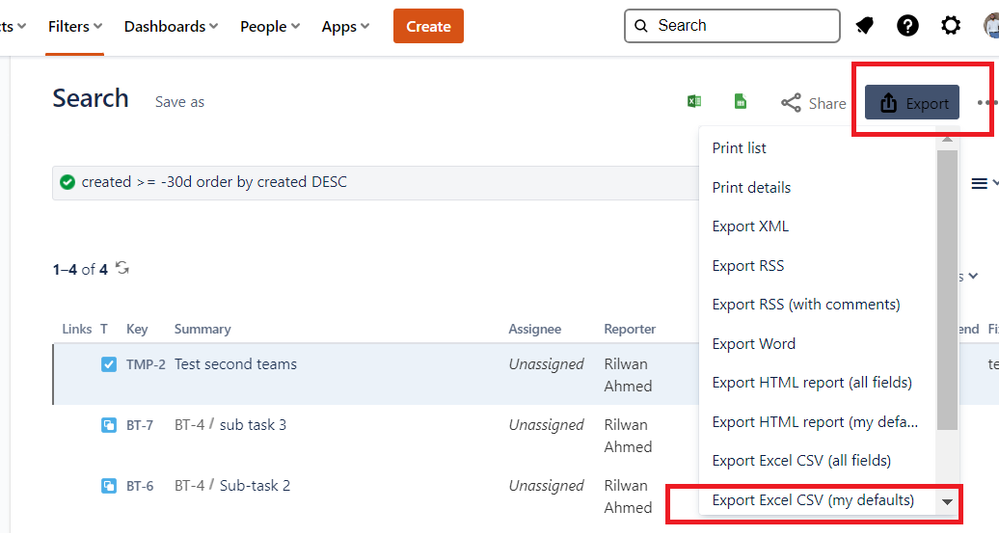This screenshot has width=999, height=533.
Task: Open the People menu
Action: pyautogui.click(x=270, y=27)
